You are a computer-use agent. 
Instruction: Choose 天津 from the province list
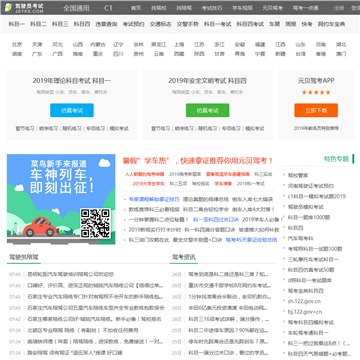(37, 44)
